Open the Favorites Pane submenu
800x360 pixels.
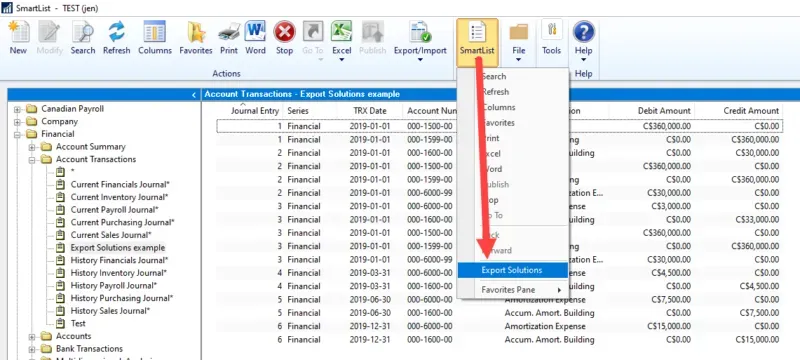pos(512,290)
